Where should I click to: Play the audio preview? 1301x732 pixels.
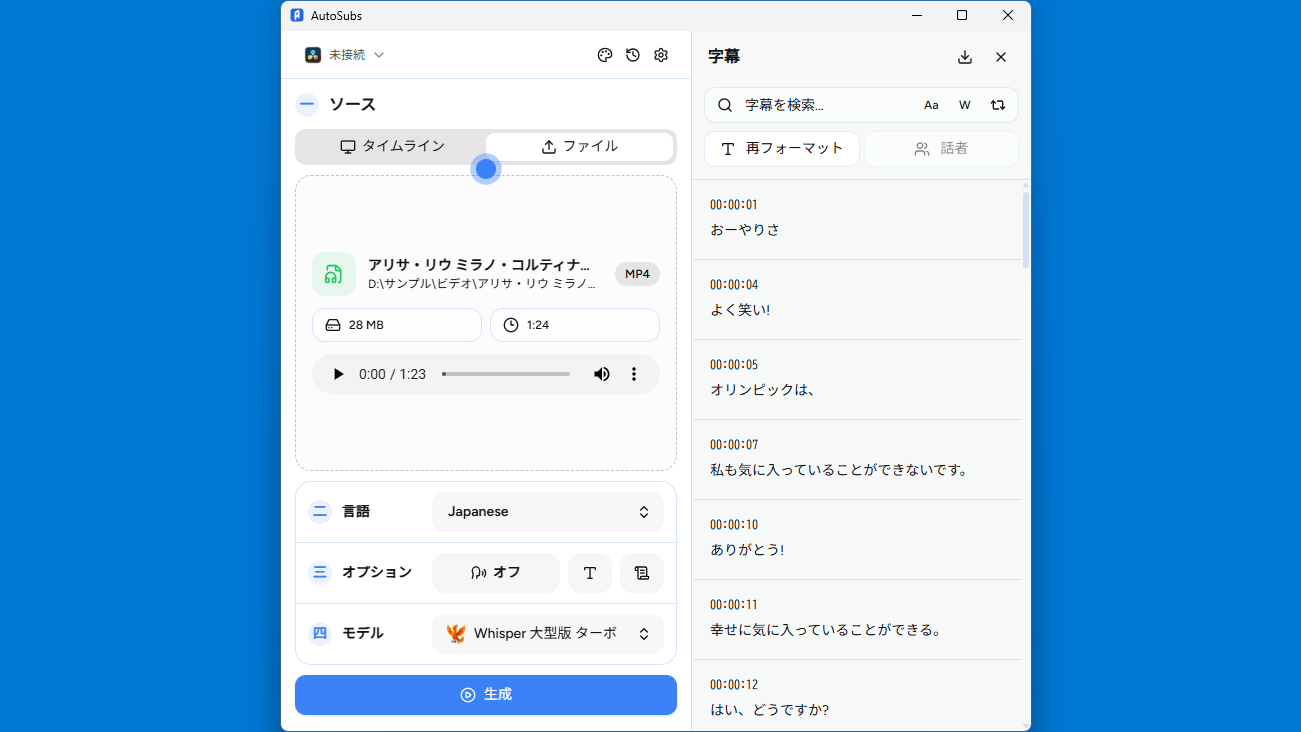pos(338,374)
